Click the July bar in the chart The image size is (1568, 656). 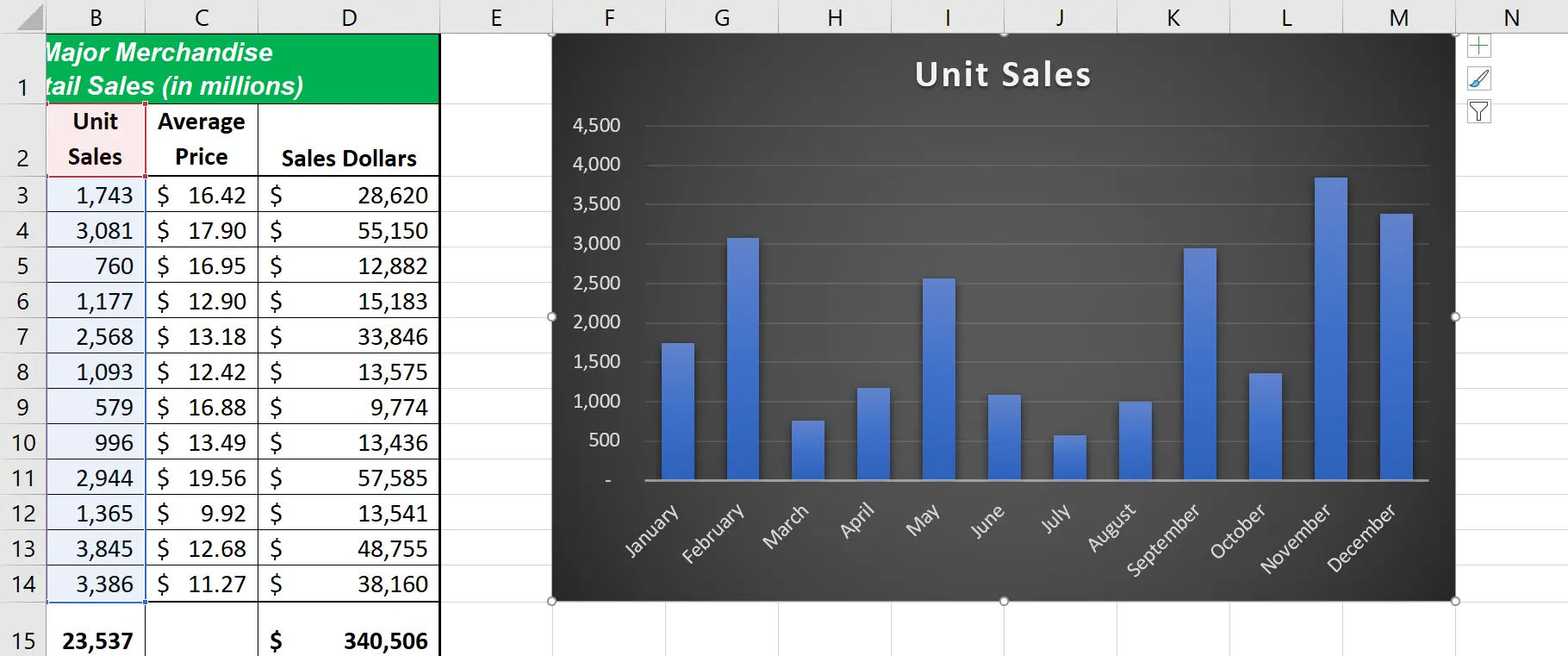[x=1069, y=457]
